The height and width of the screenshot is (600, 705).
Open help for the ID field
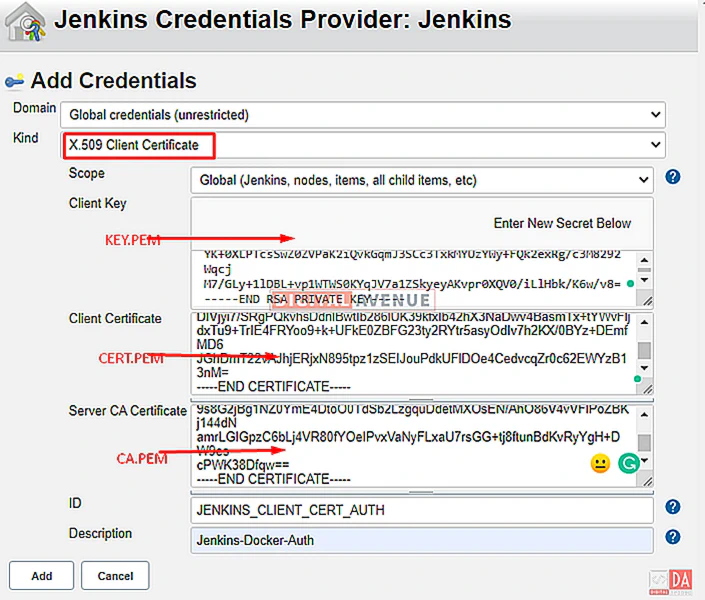(673, 507)
